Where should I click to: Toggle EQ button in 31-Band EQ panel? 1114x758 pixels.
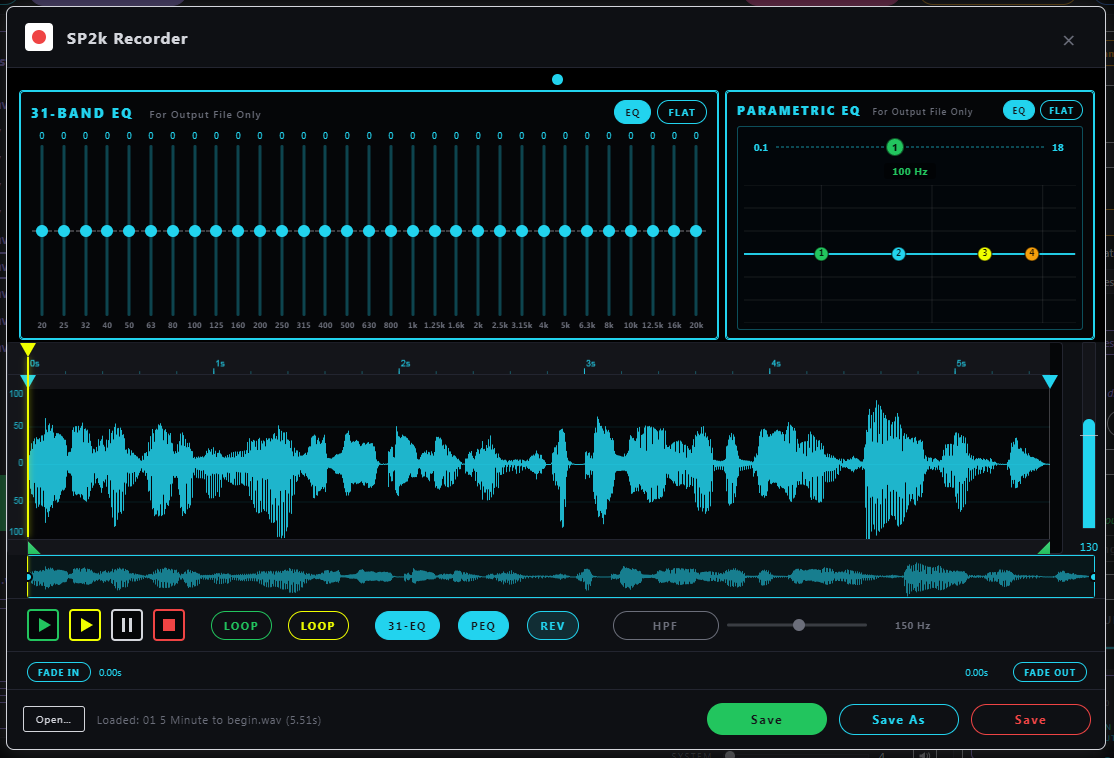(632, 112)
